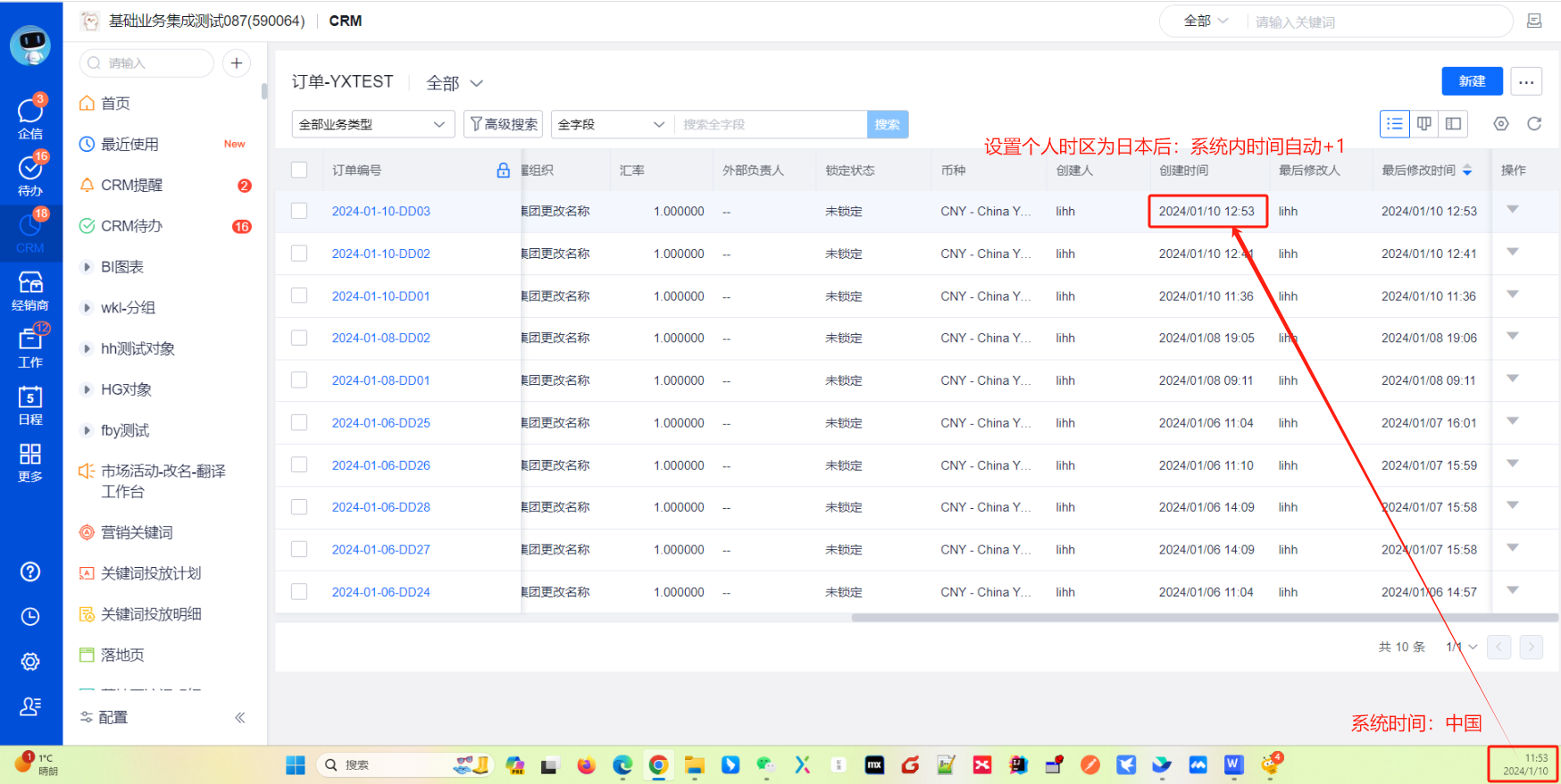Open the 经销商 dealer icon
1561x784 pixels.
tap(30, 289)
